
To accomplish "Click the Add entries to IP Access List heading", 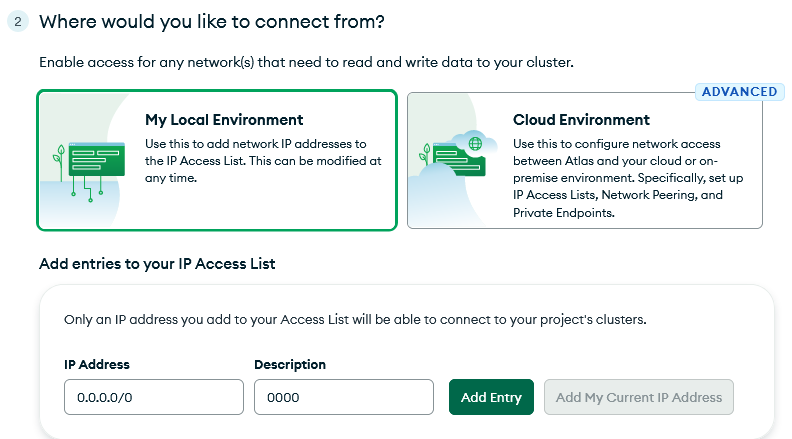I will (x=157, y=264).
